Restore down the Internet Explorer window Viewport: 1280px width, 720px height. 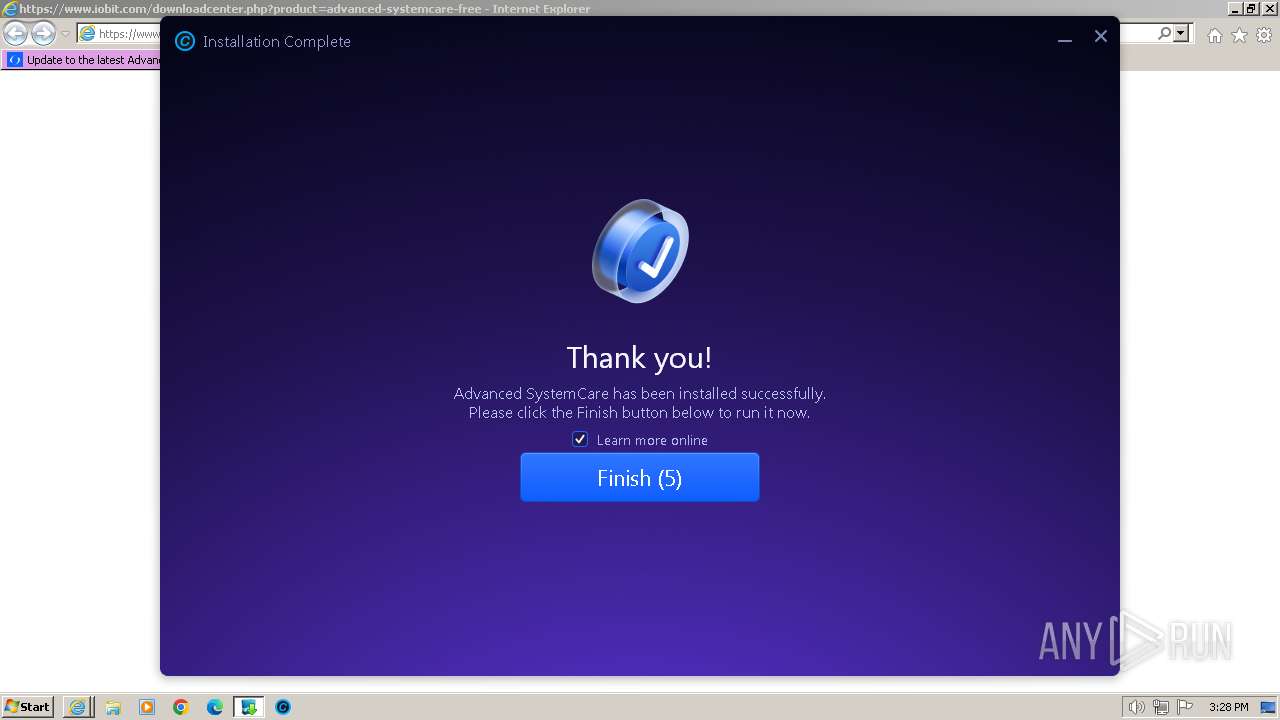coord(1251,8)
